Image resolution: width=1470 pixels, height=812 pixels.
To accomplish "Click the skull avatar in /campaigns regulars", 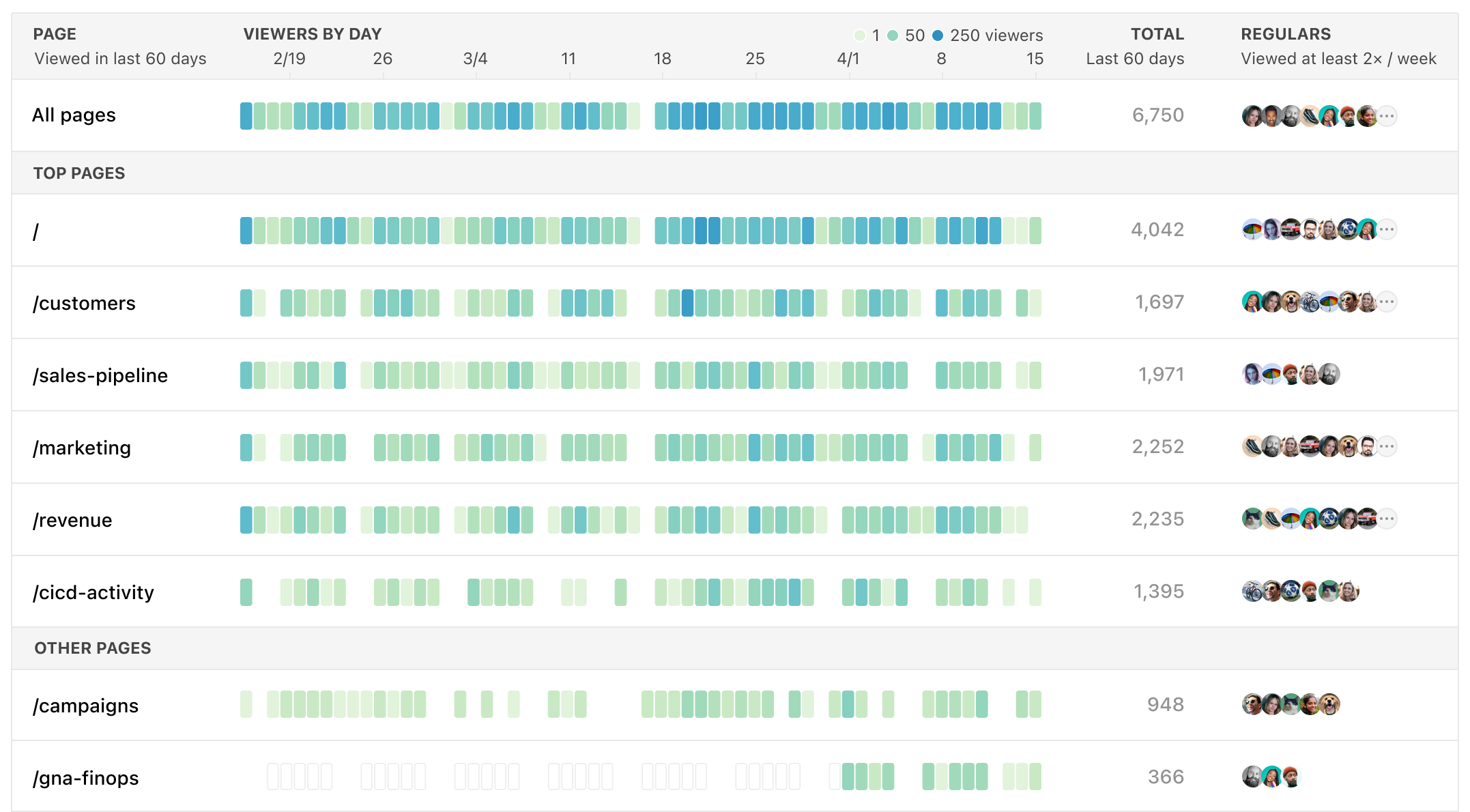I will (x=1251, y=704).
